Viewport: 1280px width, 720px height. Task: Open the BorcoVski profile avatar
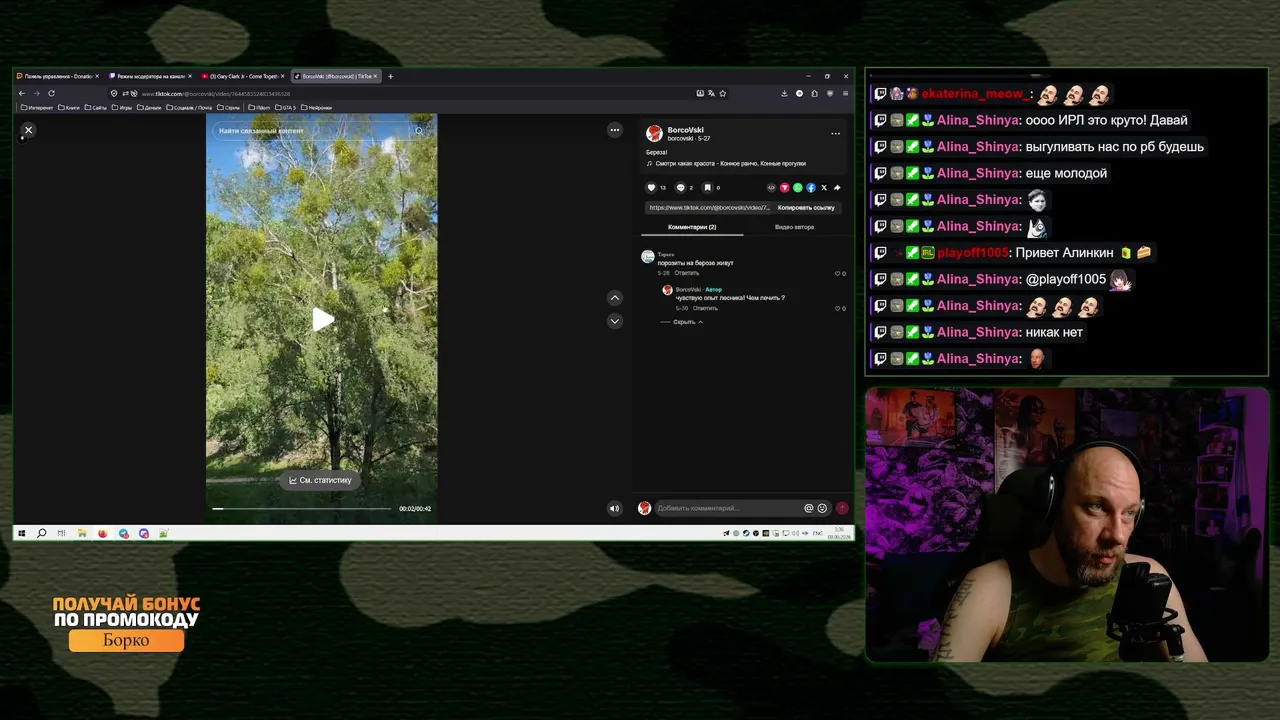(x=654, y=133)
